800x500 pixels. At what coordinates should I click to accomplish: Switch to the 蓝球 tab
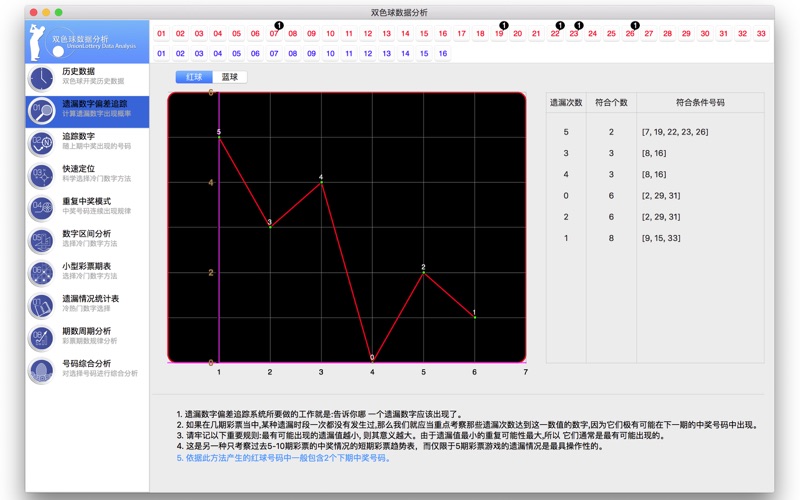[x=230, y=77]
